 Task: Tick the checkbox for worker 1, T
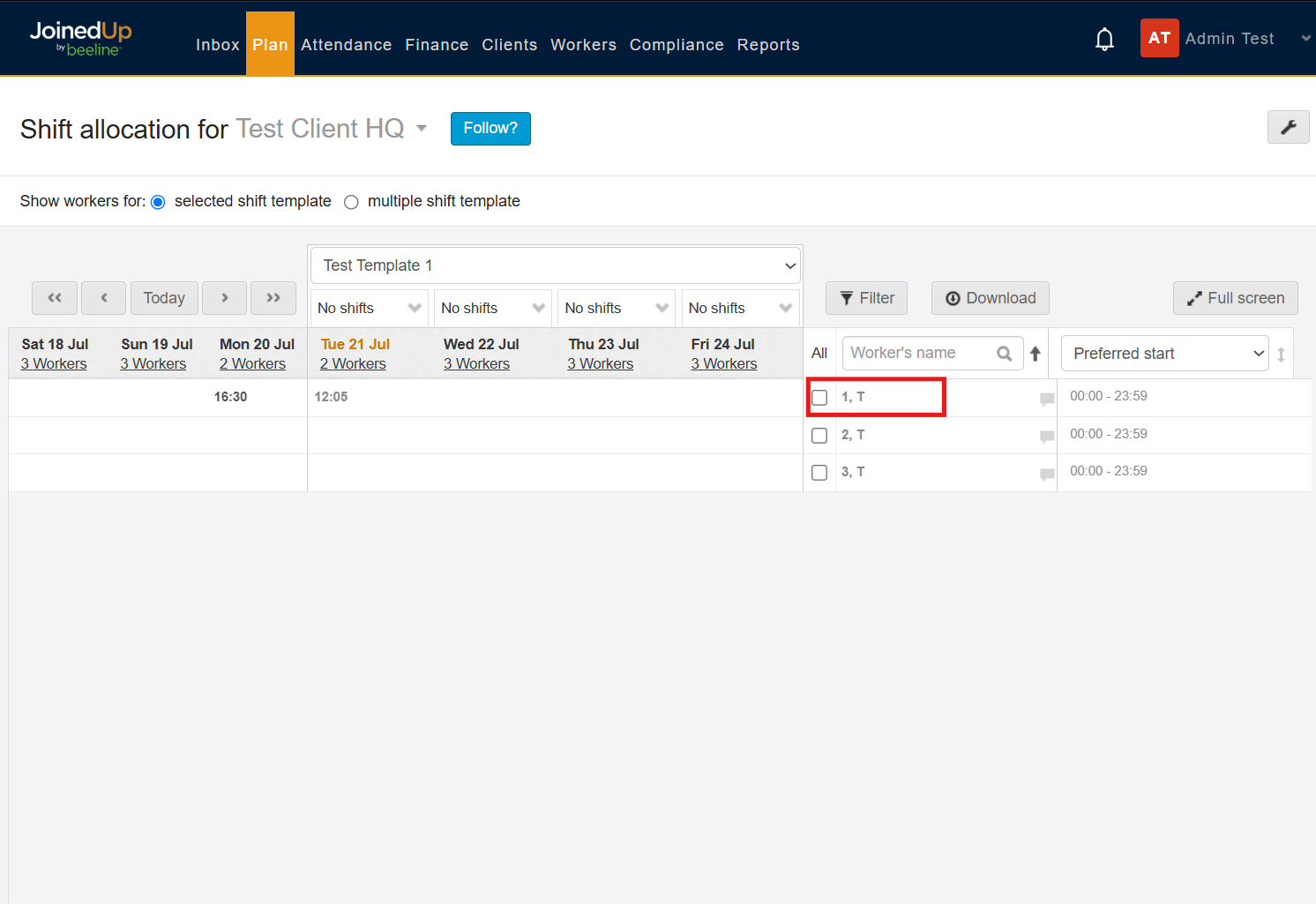[x=819, y=398]
